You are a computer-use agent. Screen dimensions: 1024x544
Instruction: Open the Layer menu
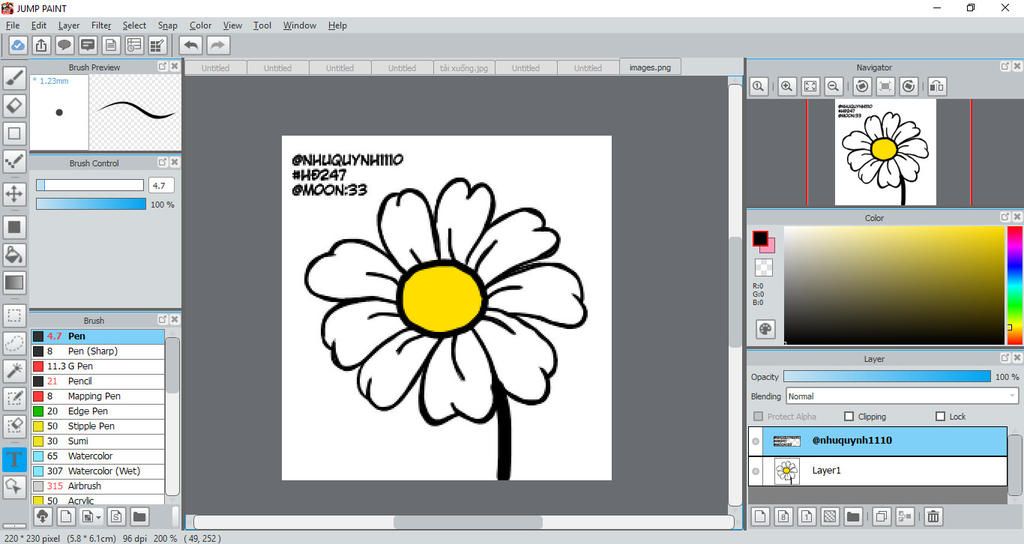[69, 25]
